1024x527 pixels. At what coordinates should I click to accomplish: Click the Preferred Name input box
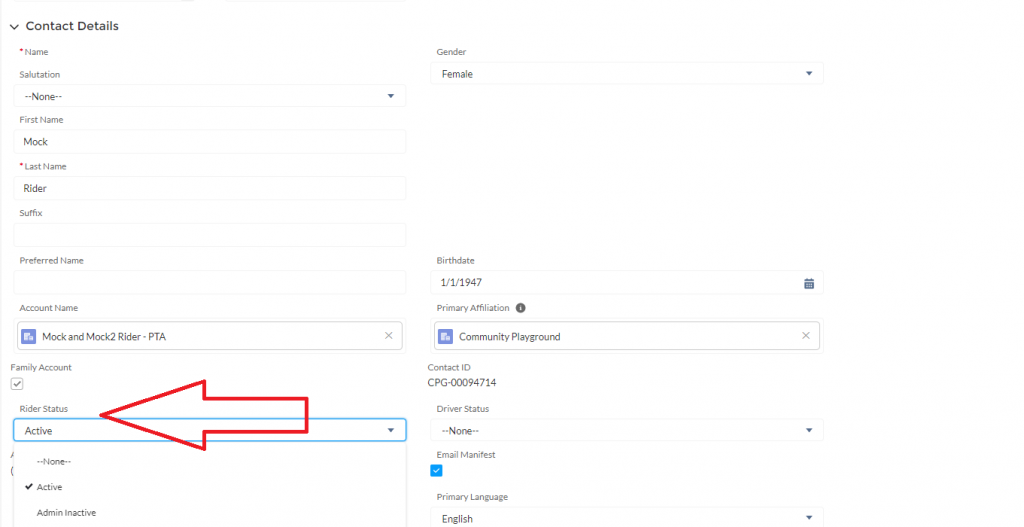209,282
